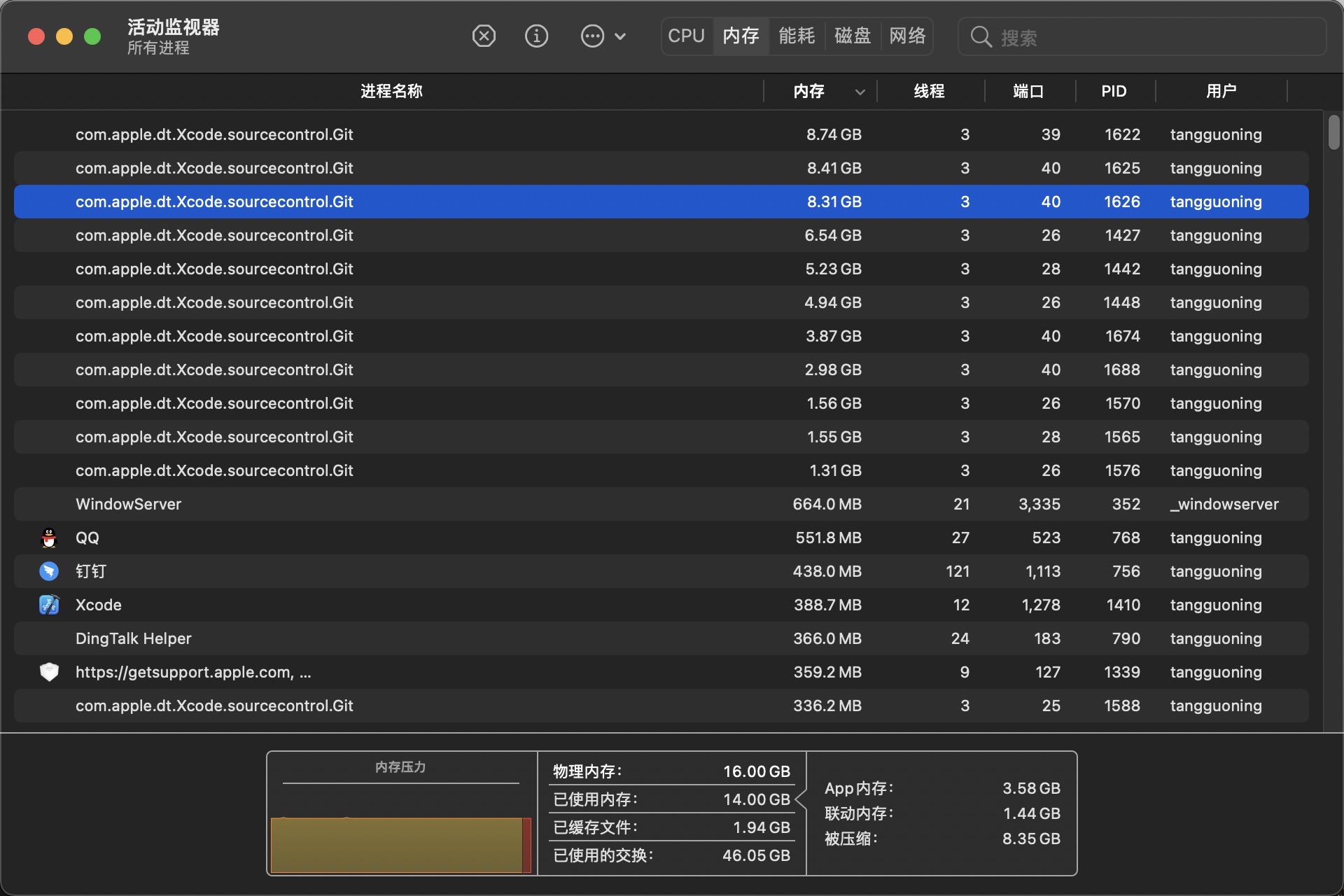
Task: Switch to the 能耗 tab
Action: (x=797, y=36)
